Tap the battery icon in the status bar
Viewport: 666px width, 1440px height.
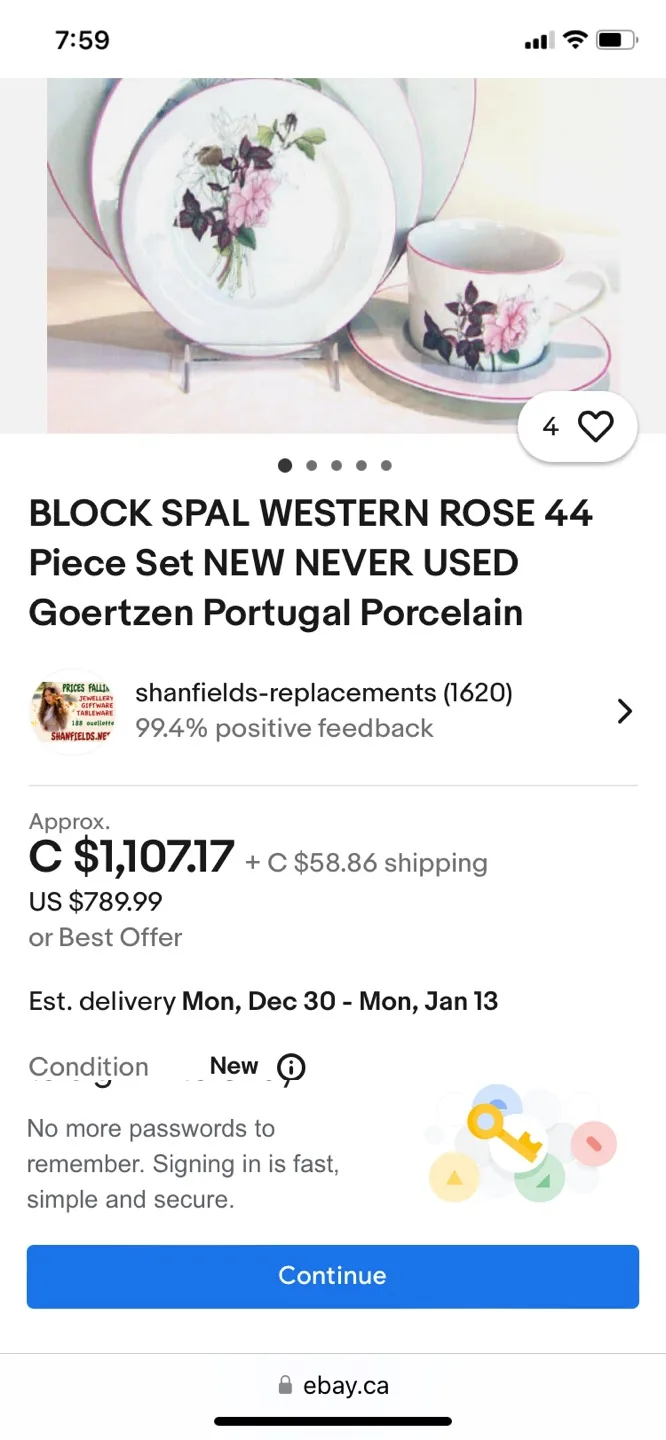tap(614, 39)
